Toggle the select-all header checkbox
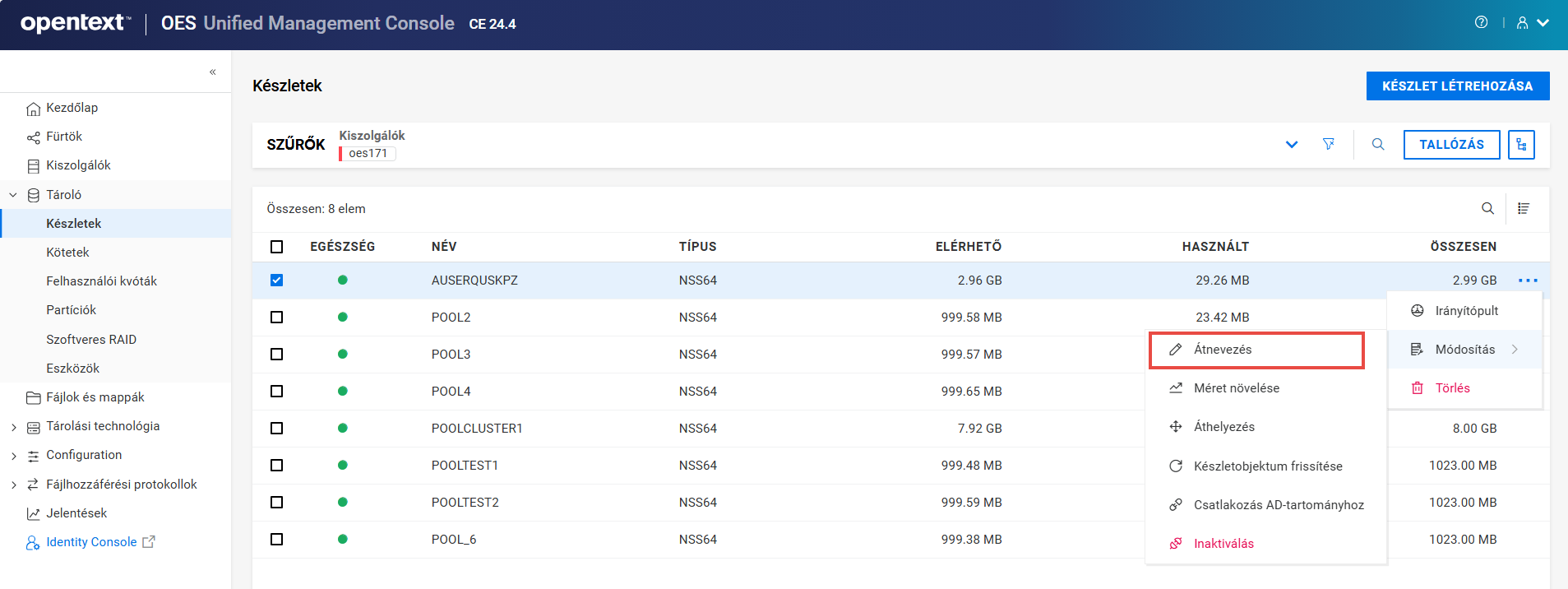Image resolution: width=1568 pixels, height=589 pixels. pos(276,247)
